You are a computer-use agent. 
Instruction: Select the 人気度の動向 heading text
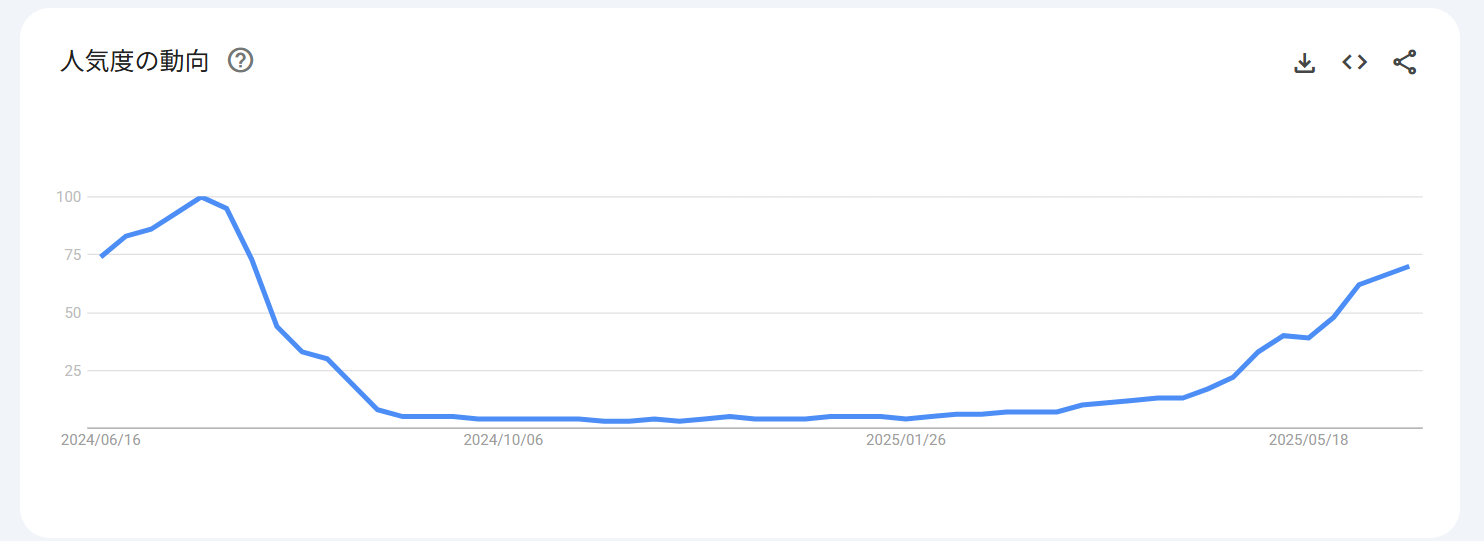135,62
